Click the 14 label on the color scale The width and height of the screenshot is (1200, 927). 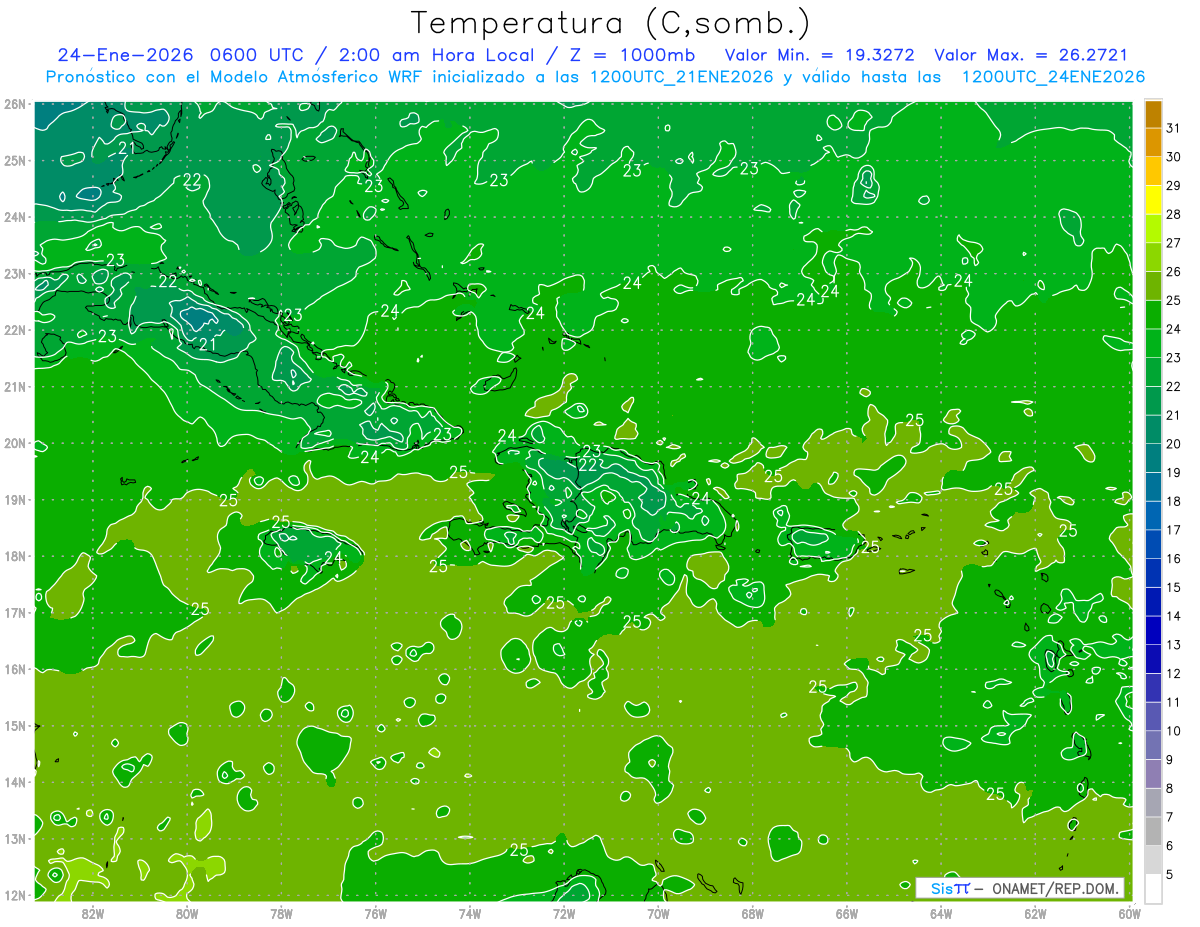[x=1173, y=616]
